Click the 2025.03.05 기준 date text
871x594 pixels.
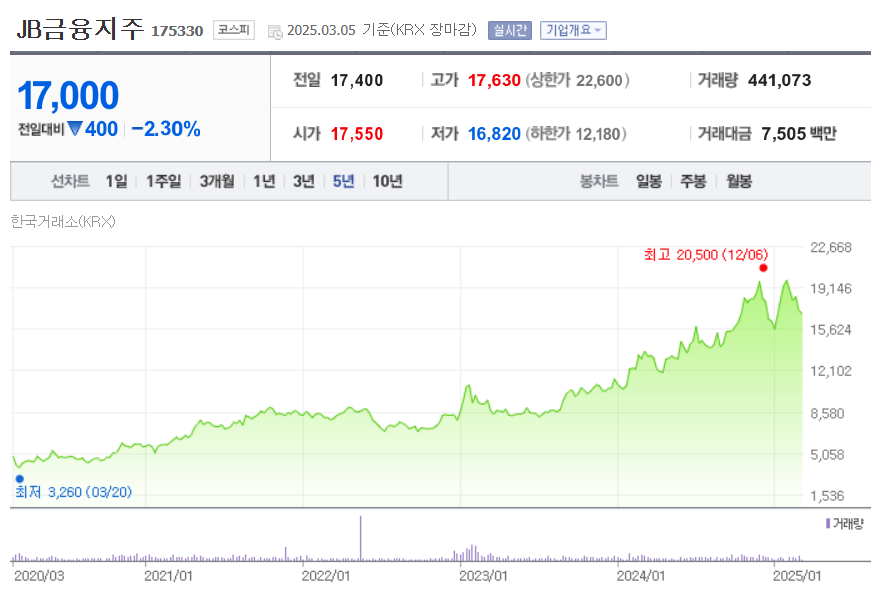pos(382,30)
